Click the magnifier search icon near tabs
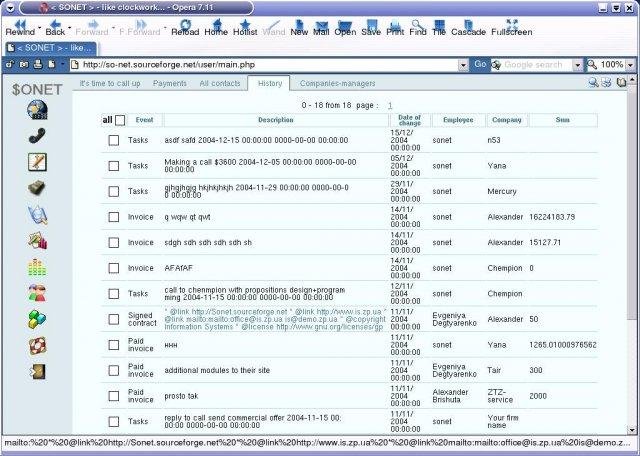Viewport: 640px width, 456px height. click(593, 83)
